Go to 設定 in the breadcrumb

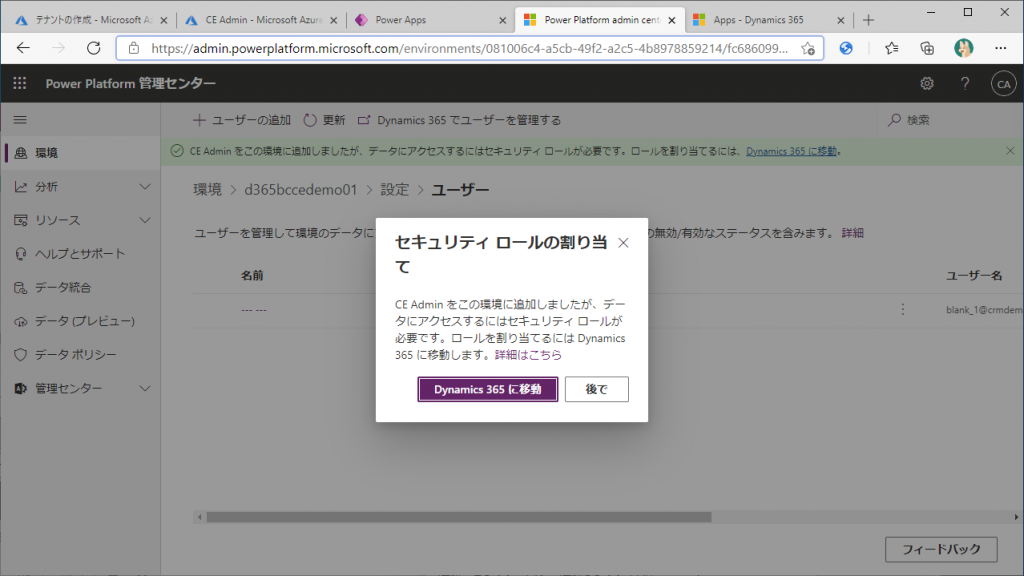pyautogui.click(x=394, y=190)
